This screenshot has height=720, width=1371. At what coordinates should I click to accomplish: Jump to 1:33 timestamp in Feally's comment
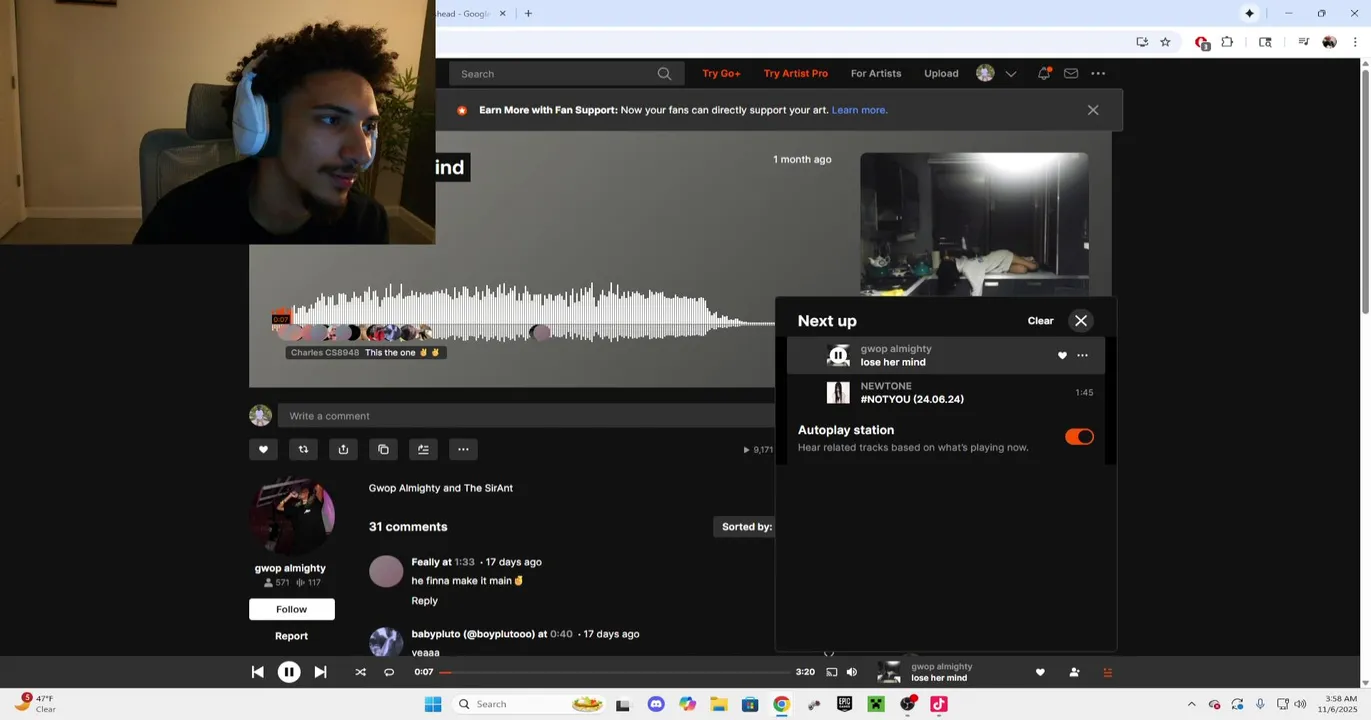tap(465, 562)
